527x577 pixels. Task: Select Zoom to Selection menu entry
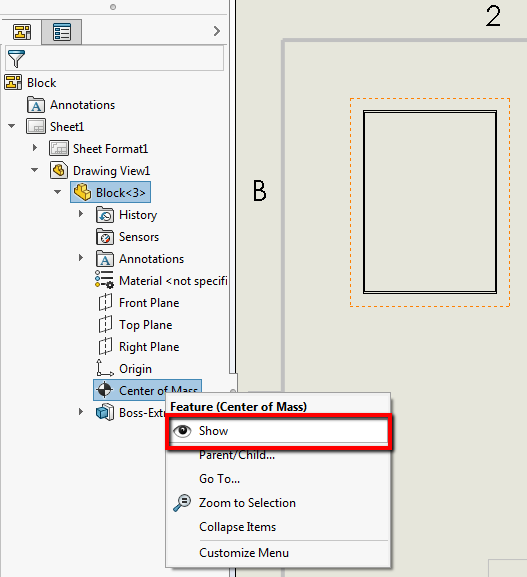[247, 503]
